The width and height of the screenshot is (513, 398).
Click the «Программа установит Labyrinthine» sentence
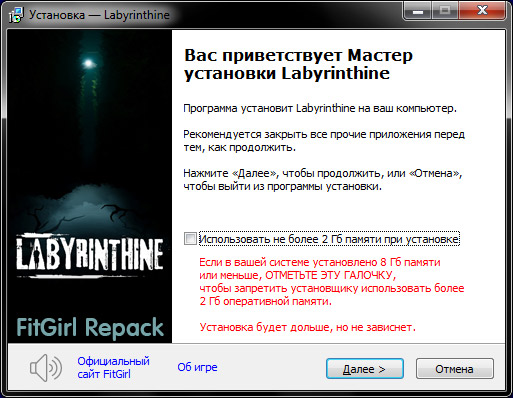(320, 108)
